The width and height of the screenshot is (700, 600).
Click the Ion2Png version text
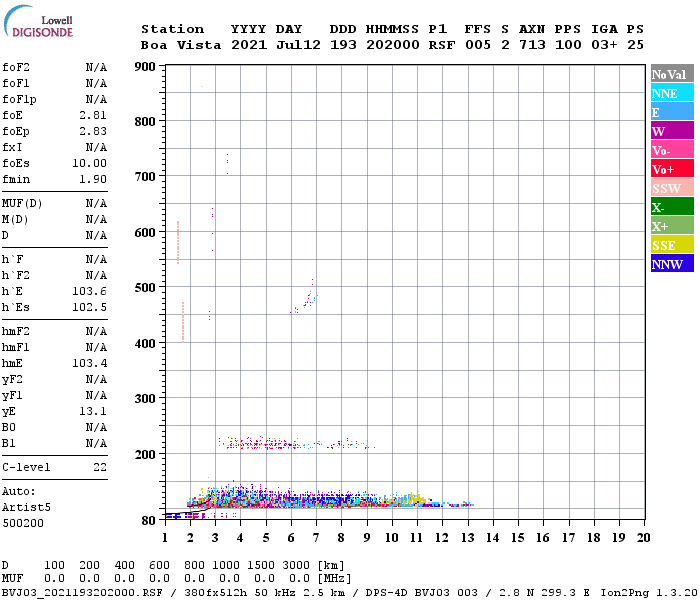pyautogui.click(x=649, y=593)
